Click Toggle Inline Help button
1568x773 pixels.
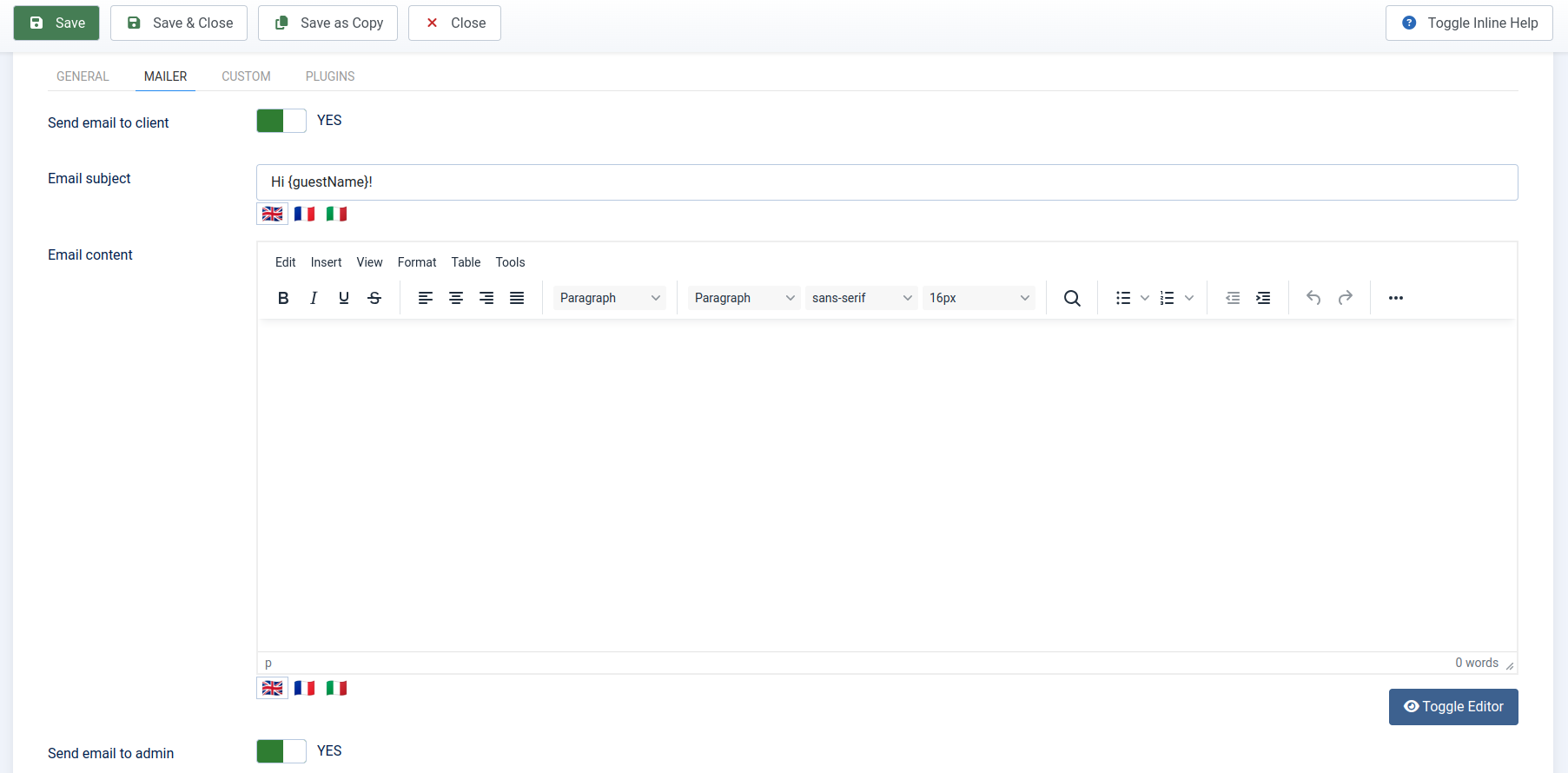pyautogui.click(x=1469, y=23)
